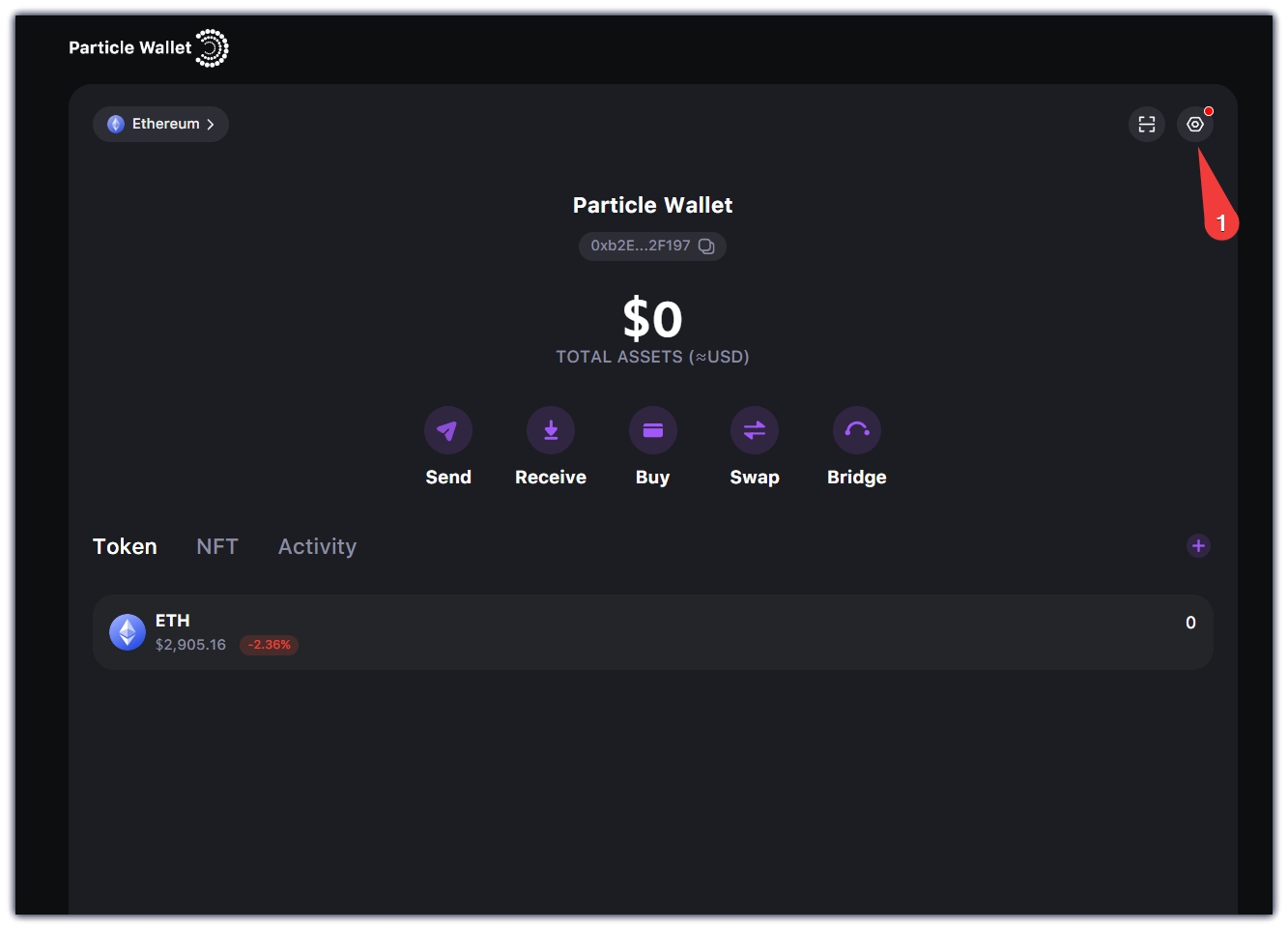The image size is (1288, 930).
Task: Add a token with the purple plus button
Action: (1197, 546)
